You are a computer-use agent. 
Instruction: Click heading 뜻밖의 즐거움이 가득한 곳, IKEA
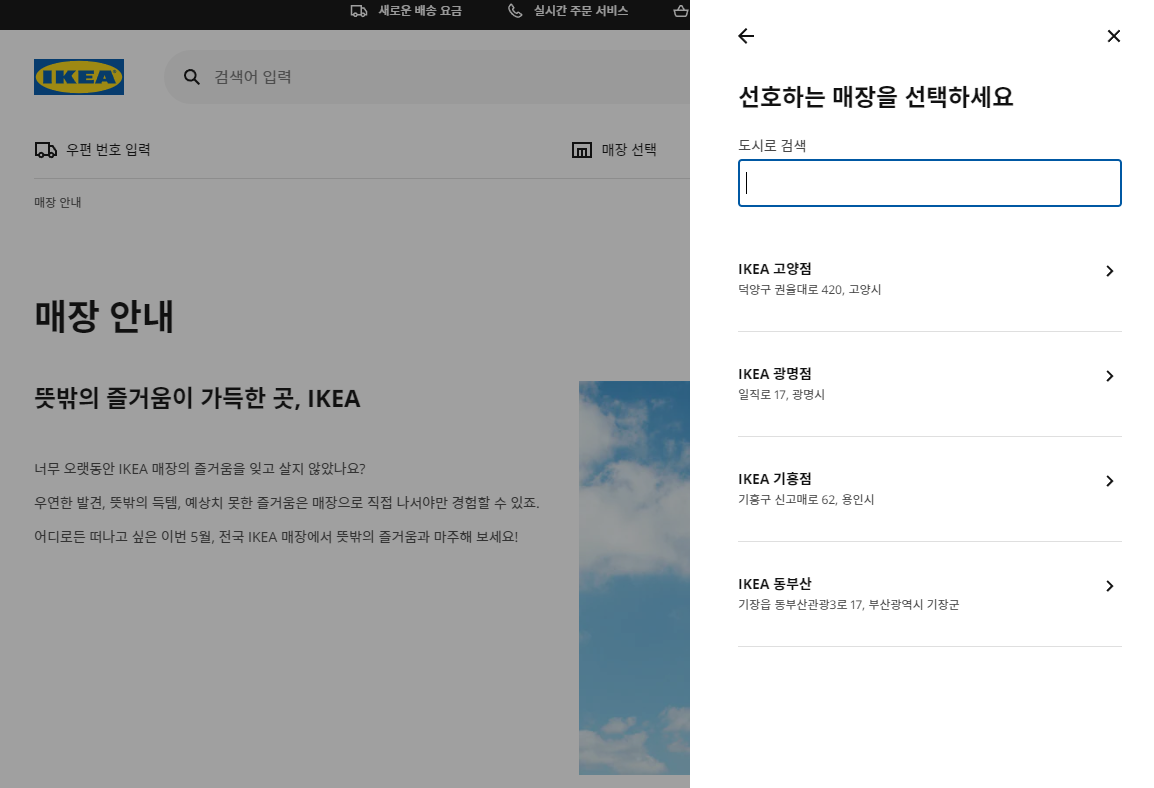[x=197, y=399]
